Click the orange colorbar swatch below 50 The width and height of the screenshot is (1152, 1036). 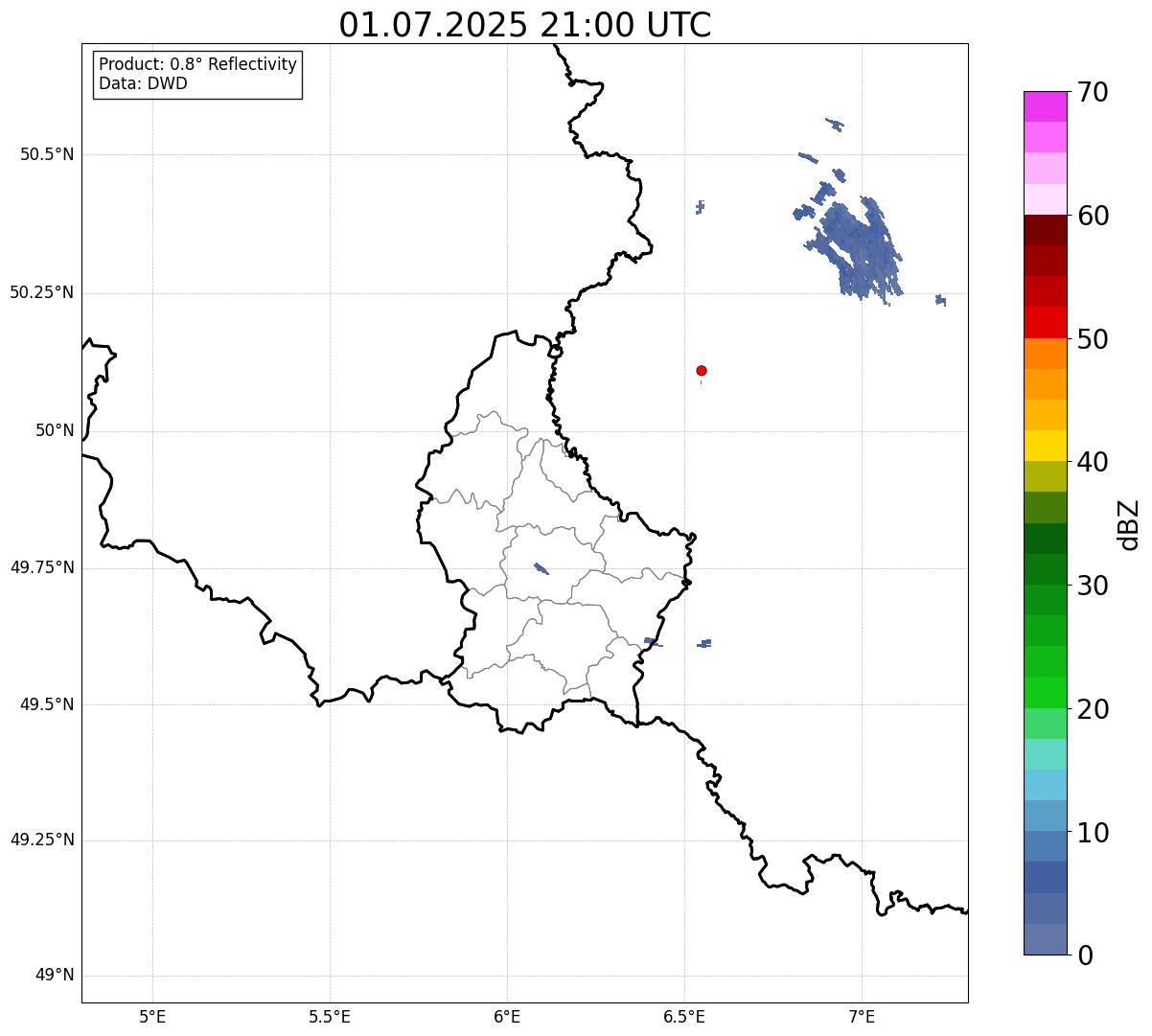click(1046, 354)
